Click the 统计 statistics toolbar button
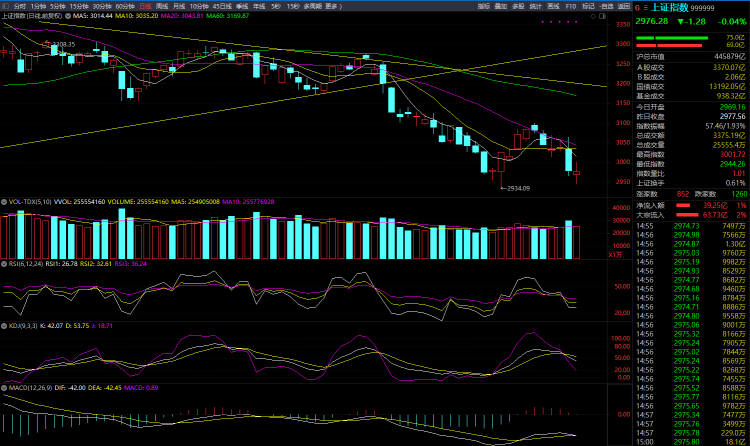Viewport: 750px width, 446px height. 535,6
